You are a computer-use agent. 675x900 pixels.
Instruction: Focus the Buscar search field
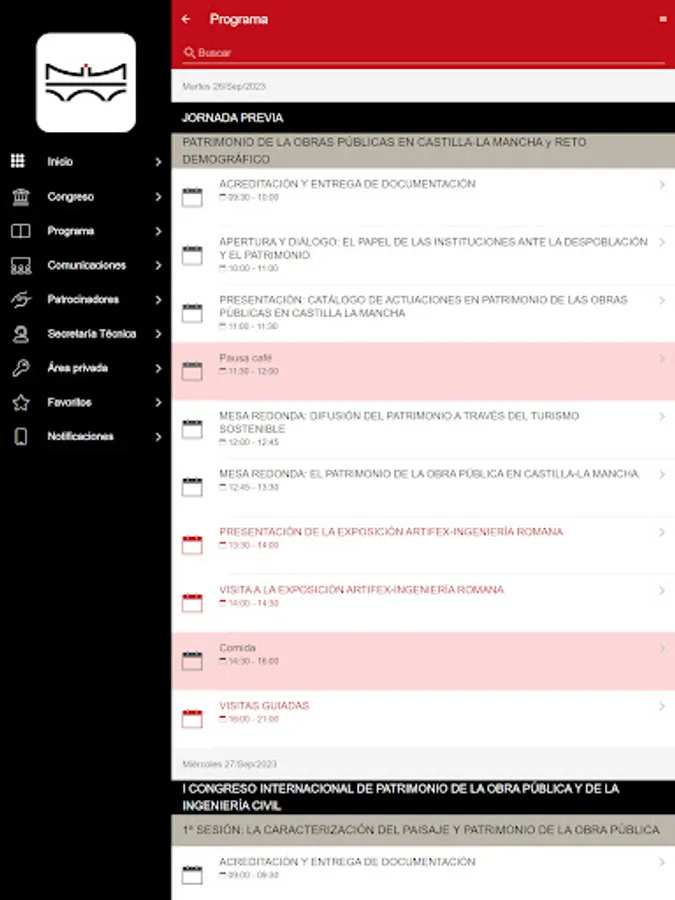pos(424,53)
